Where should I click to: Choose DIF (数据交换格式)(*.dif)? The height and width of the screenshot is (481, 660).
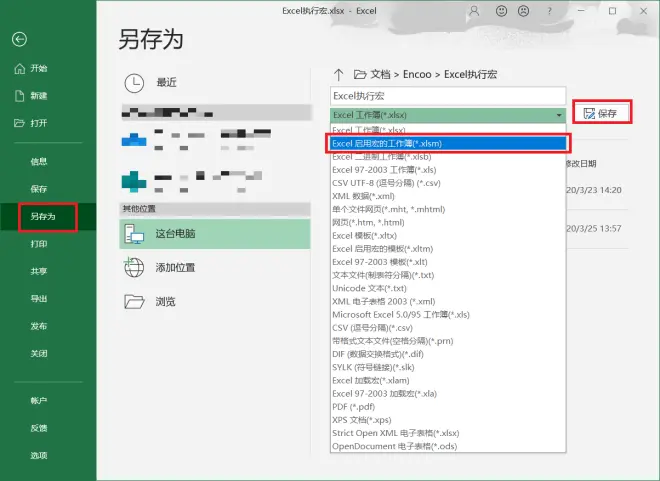tap(448, 354)
